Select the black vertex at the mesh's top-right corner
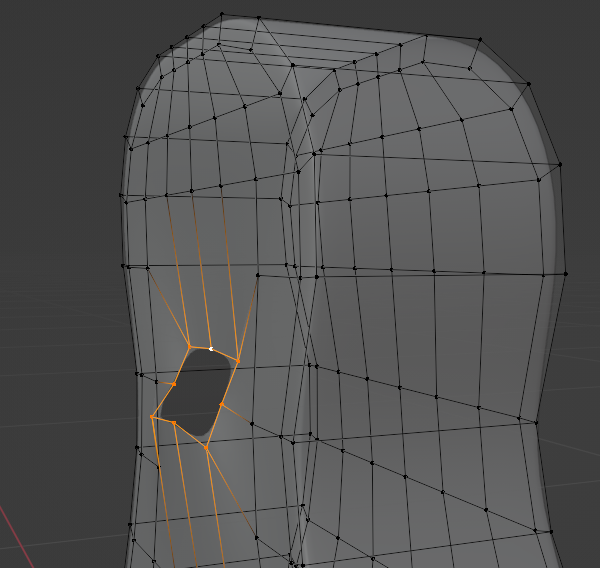 (x=481, y=40)
